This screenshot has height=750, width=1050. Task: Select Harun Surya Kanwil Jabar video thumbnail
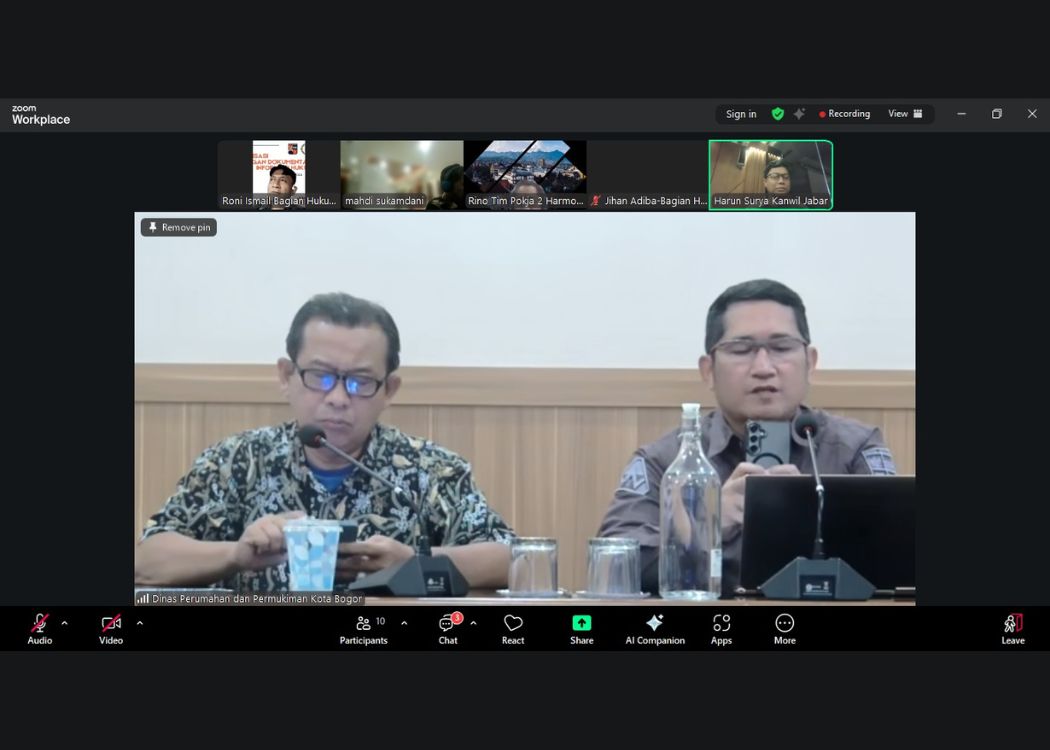coord(770,174)
